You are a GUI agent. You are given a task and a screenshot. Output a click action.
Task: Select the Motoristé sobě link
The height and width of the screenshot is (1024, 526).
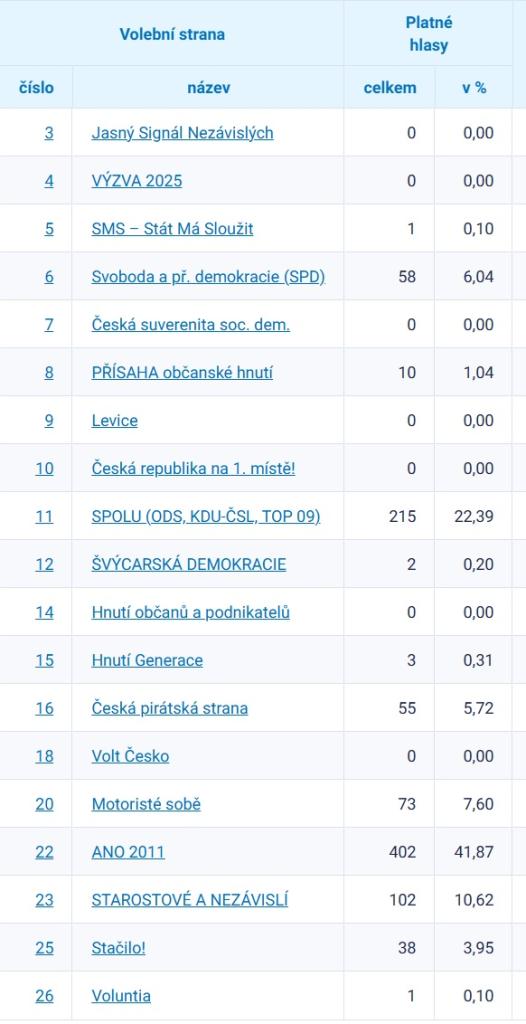point(146,804)
